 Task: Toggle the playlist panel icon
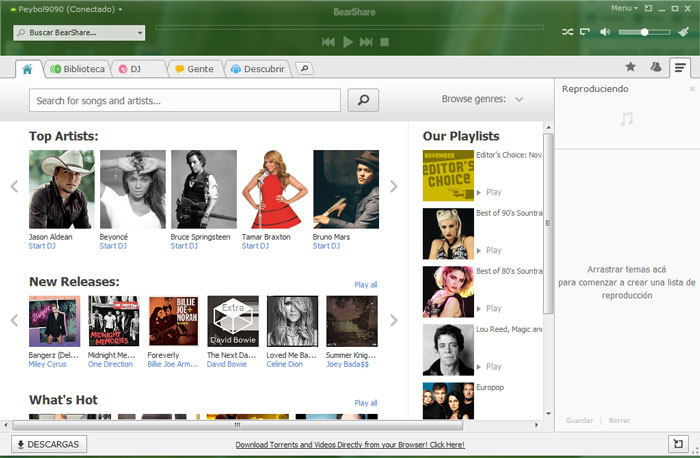pyautogui.click(x=680, y=68)
